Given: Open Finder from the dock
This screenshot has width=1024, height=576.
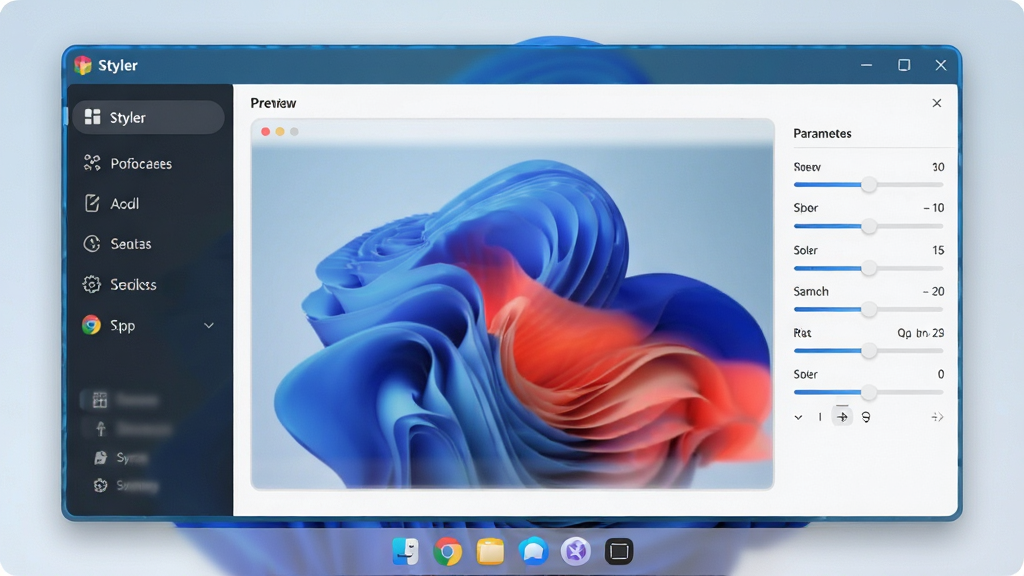Looking at the screenshot, I should (406, 551).
